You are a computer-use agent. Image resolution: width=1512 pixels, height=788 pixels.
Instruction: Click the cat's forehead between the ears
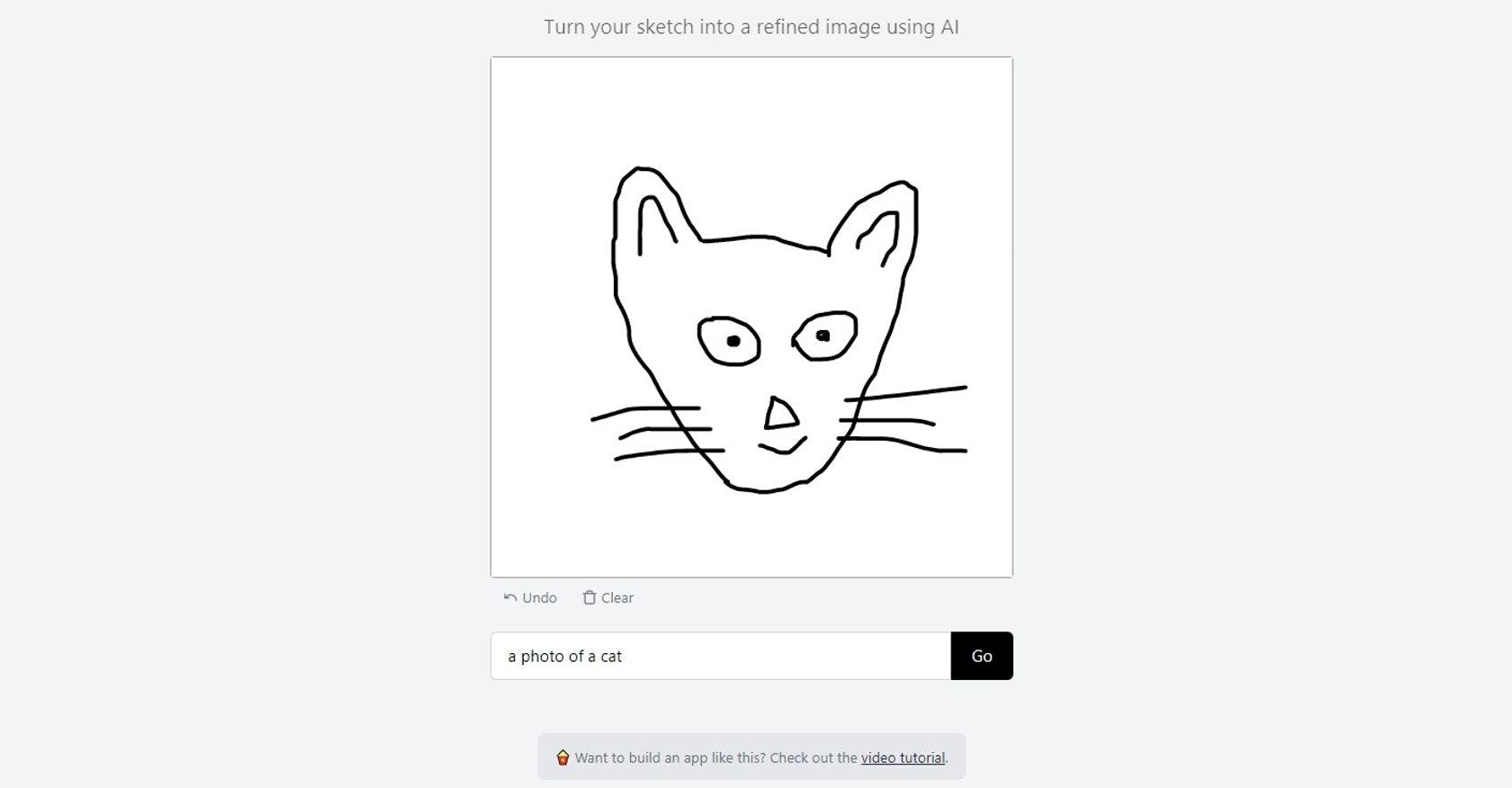pyautogui.click(x=763, y=270)
